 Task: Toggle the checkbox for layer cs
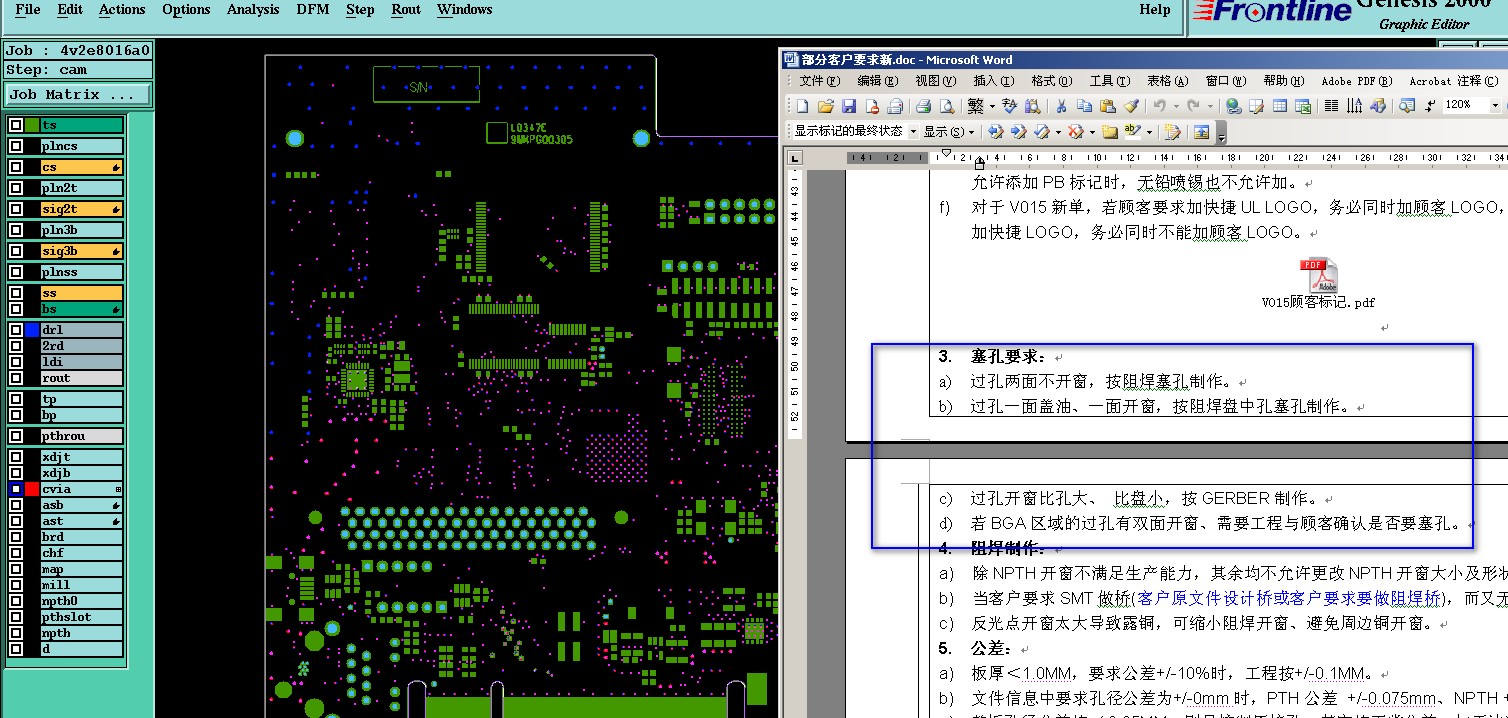point(16,167)
